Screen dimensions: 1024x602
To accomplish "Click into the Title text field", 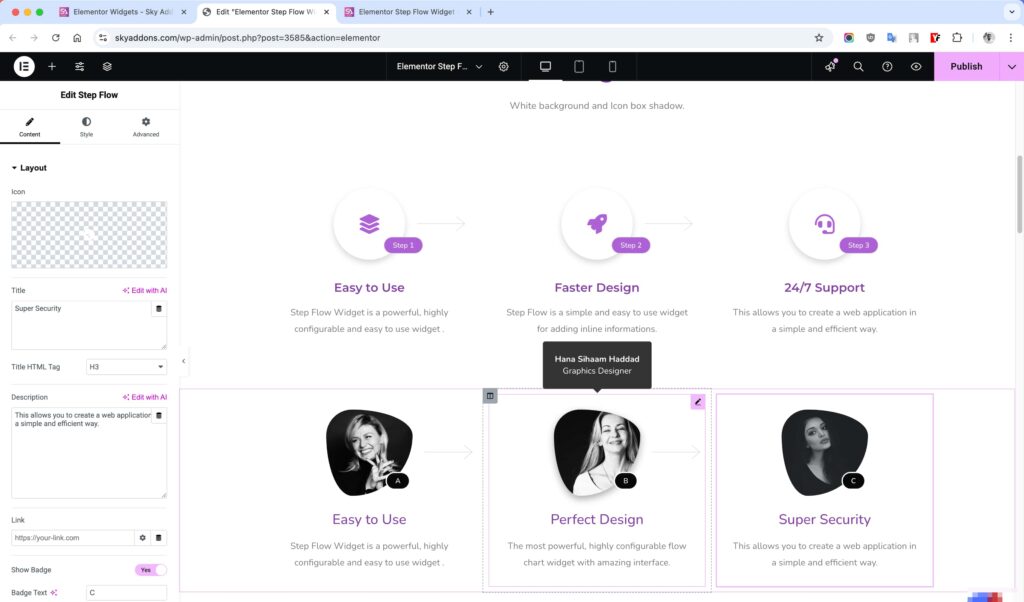I will tap(81, 325).
